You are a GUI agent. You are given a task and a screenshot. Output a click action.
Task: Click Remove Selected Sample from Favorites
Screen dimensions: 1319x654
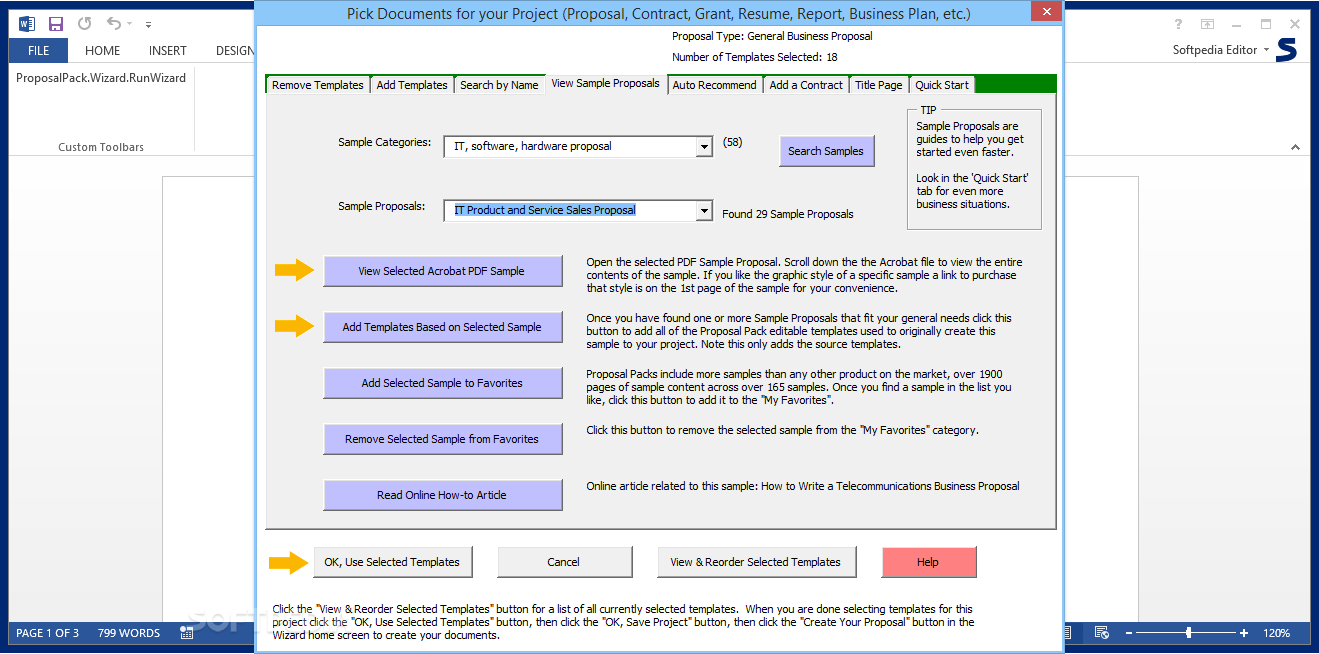pyautogui.click(x=442, y=439)
